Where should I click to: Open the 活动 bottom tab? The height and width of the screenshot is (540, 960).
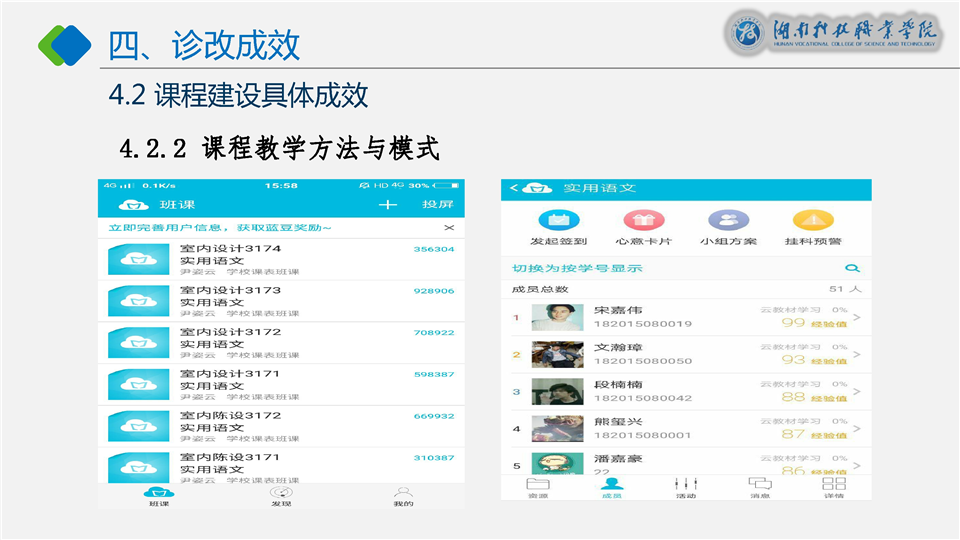(x=685, y=487)
